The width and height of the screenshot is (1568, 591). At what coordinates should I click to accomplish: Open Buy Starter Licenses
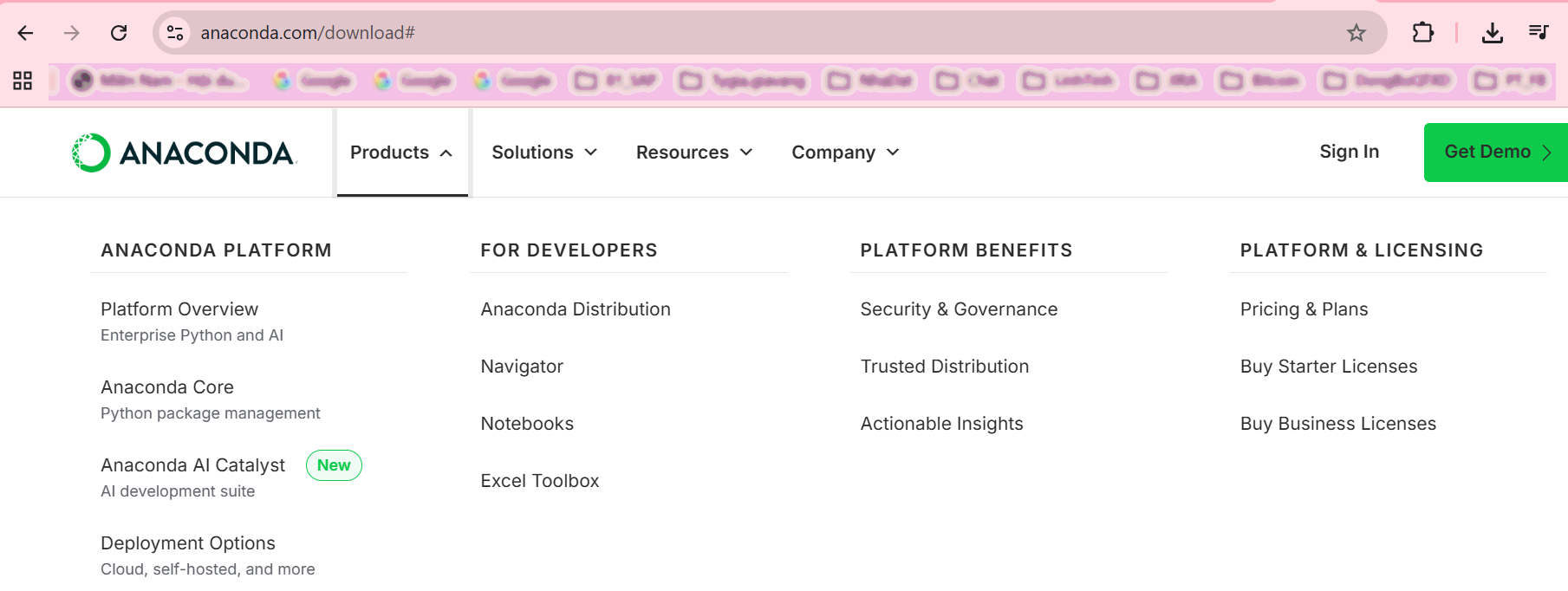1329,367
